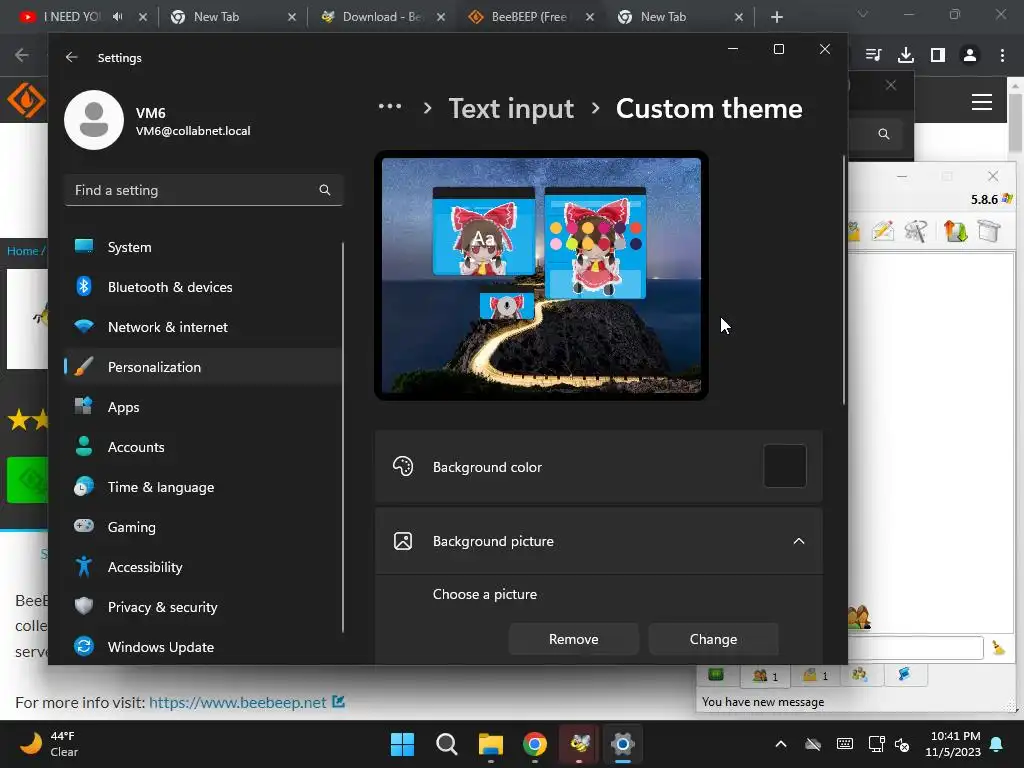This screenshot has width=1024, height=768.
Task: Open https://www.beebeep.net link
Action: coord(238,702)
